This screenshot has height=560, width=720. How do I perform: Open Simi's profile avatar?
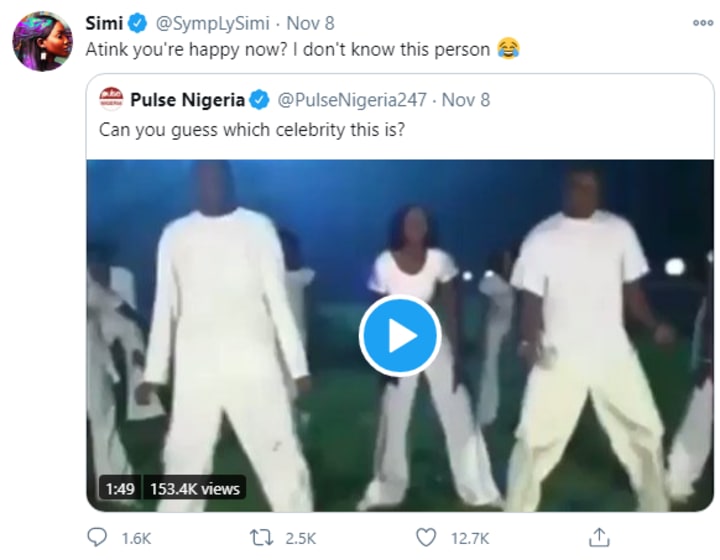click(x=42, y=41)
